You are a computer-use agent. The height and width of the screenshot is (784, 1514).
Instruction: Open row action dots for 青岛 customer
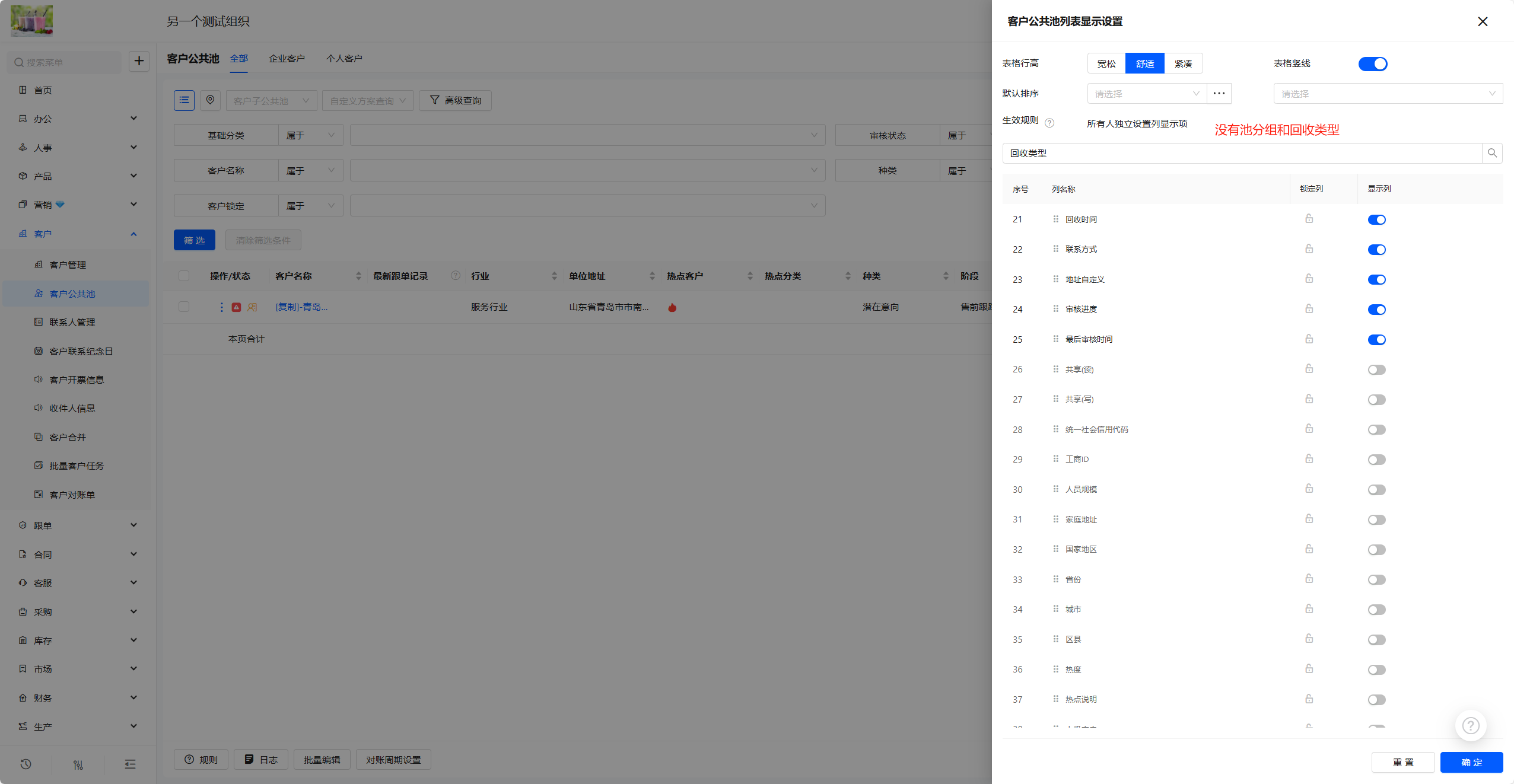pyautogui.click(x=222, y=307)
